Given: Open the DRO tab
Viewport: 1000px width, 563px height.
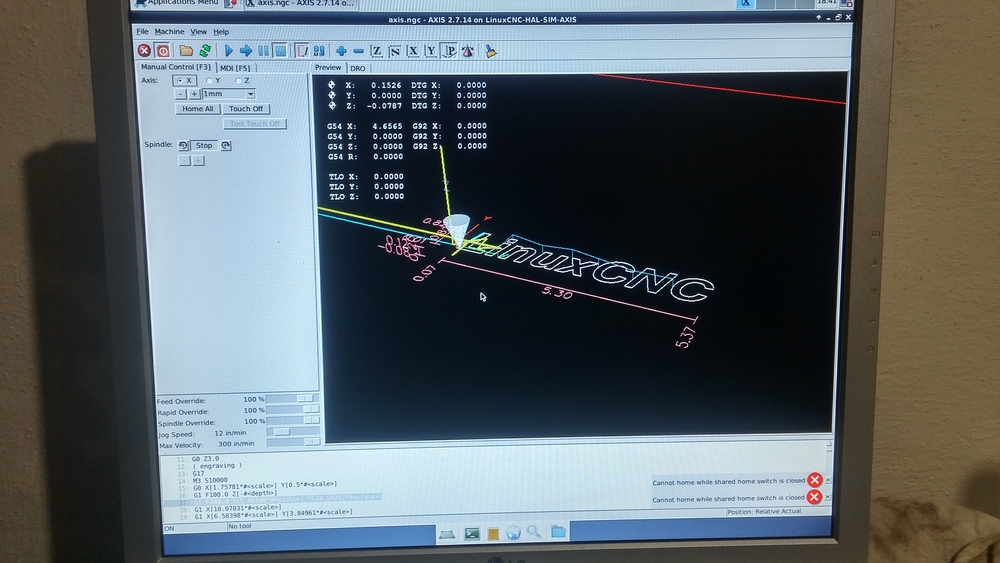Looking at the screenshot, I should (357, 68).
